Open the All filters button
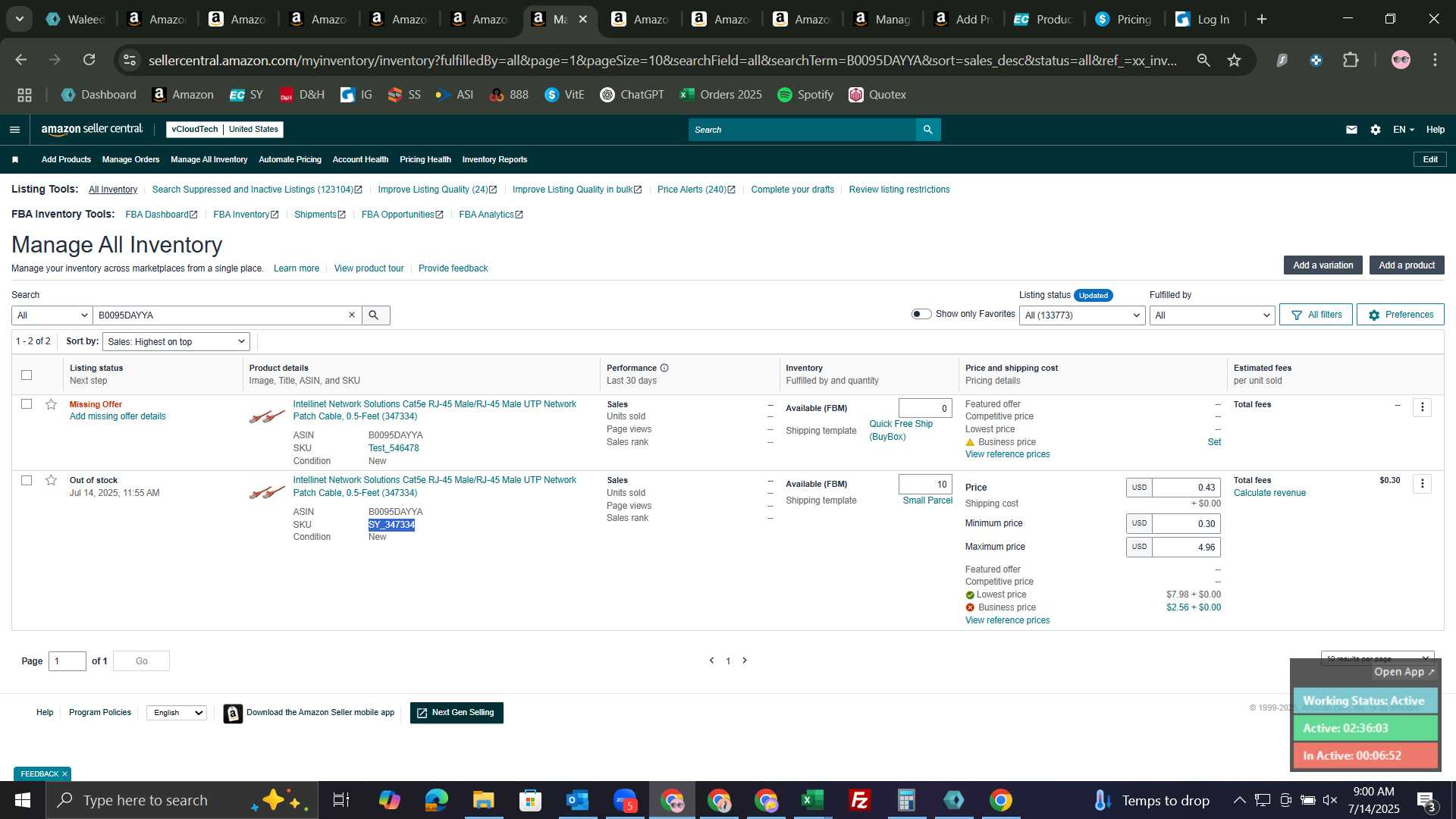The height and width of the screenshot is (819, 1456). click(x=1316, y=315)
